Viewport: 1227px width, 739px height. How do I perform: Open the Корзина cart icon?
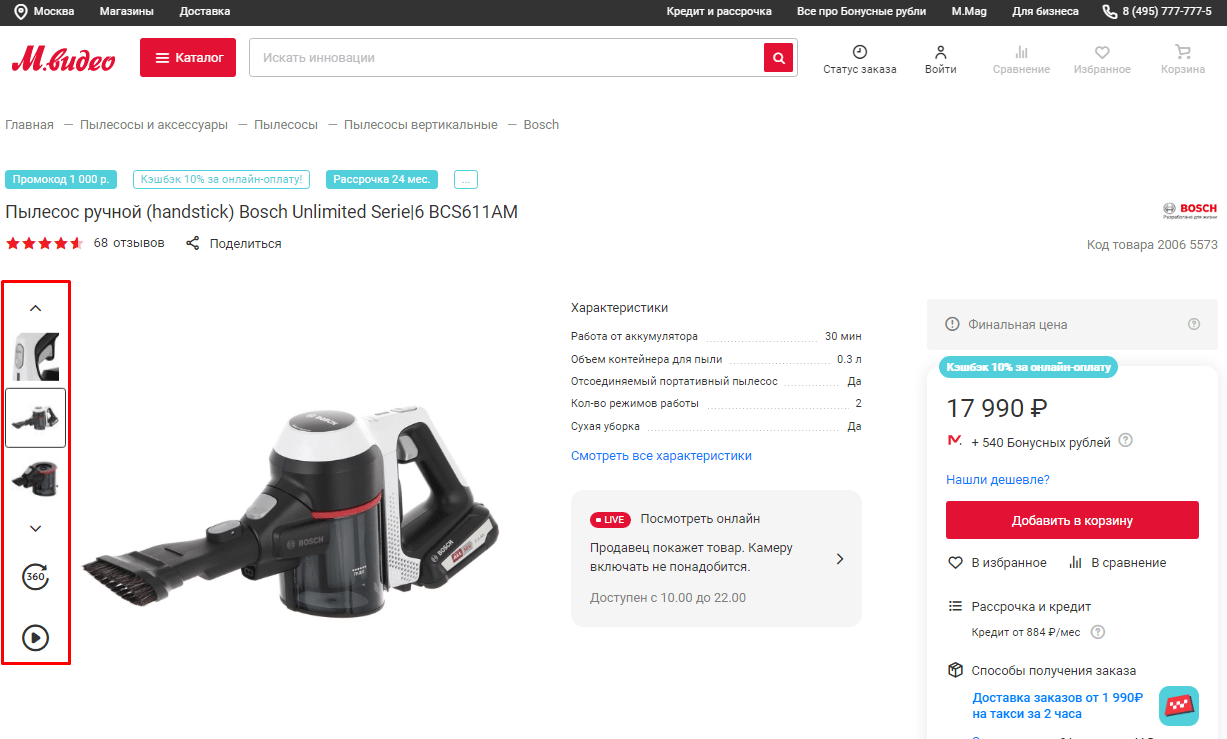click(x=1183, y=52)
